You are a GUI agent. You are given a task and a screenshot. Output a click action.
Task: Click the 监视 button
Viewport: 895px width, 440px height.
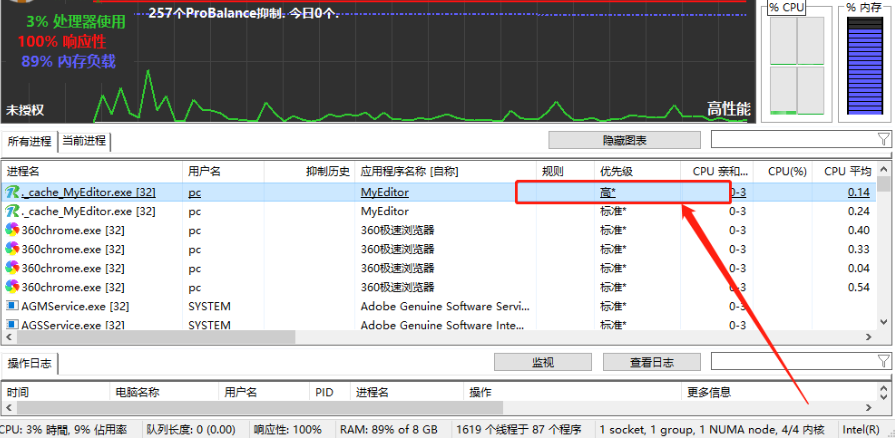[x=542, y=362]
